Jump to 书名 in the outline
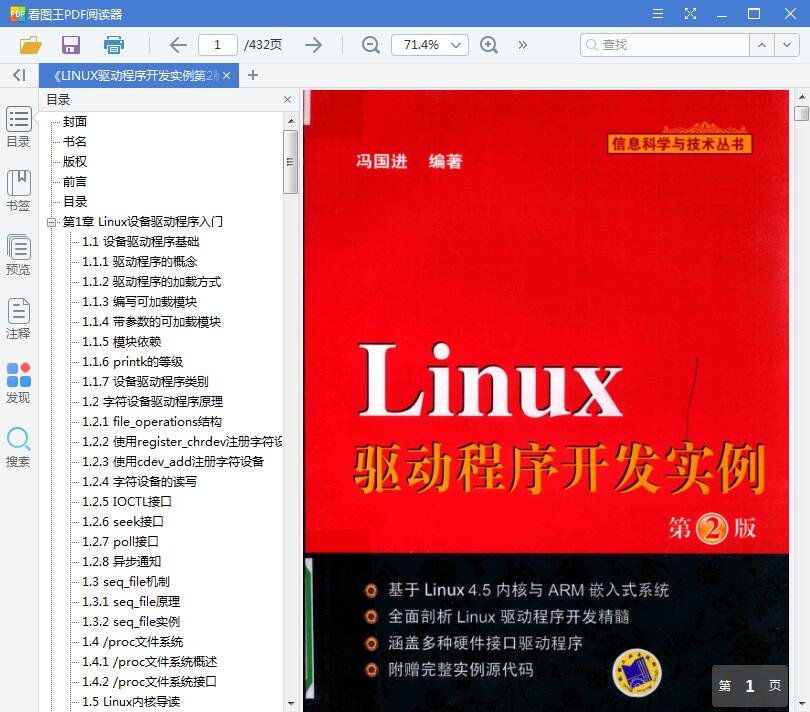Screen dimensions: 810x712 pyautogui.click(x=75, y=142)
